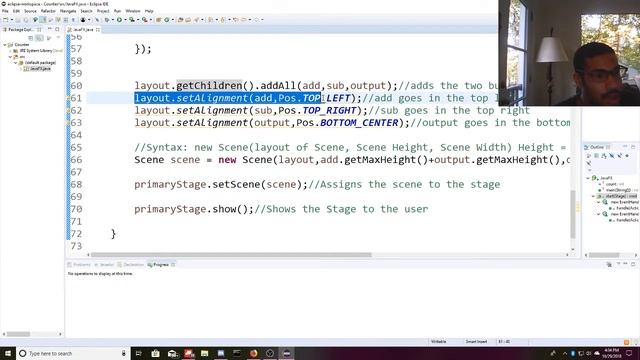Click the New Java Class icon
Screen dimensions: 640x360
(x=167, y=20)
